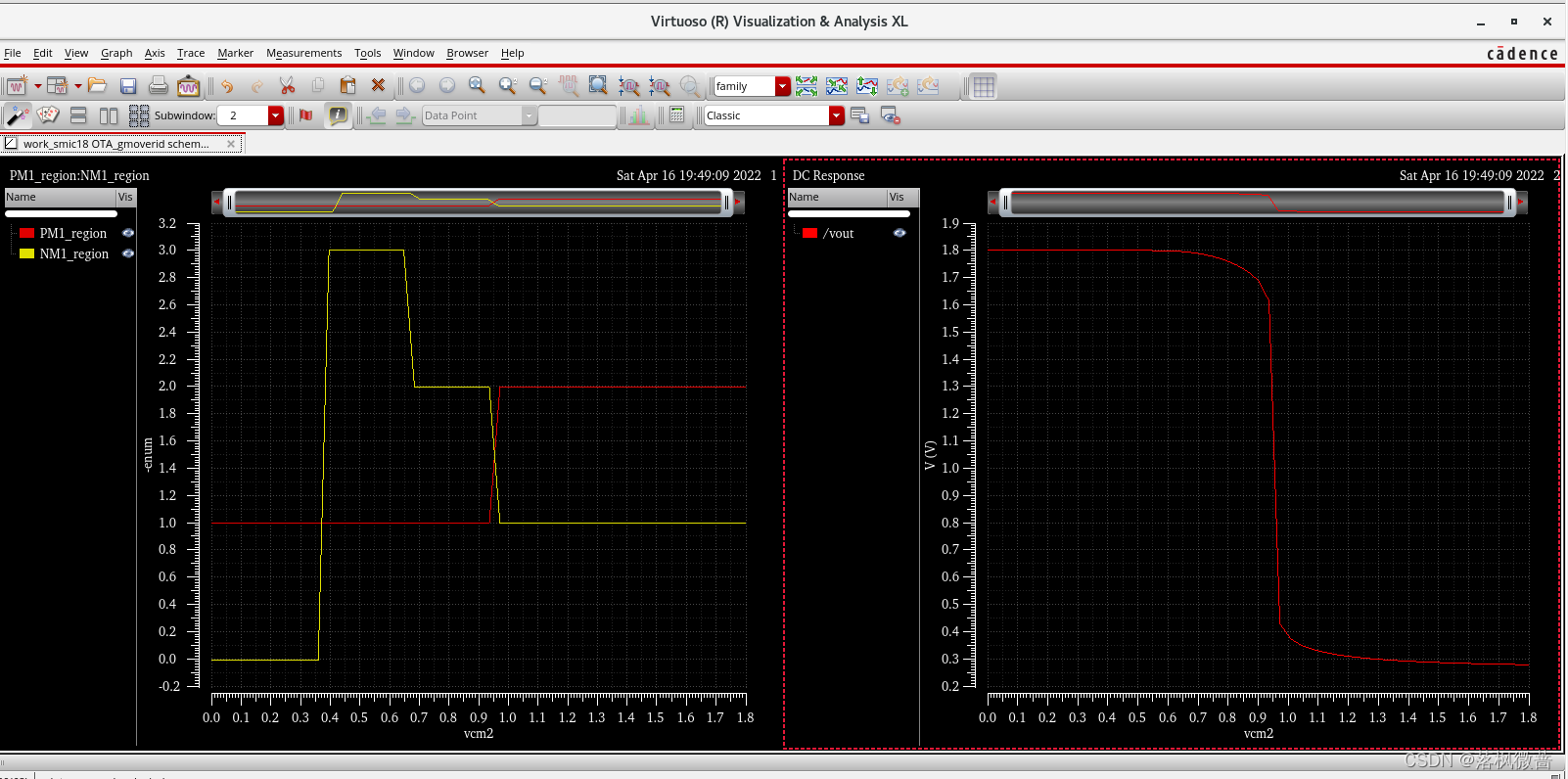Click the X-axis zoom icon

pyautogui.click(x=628, y=86)
